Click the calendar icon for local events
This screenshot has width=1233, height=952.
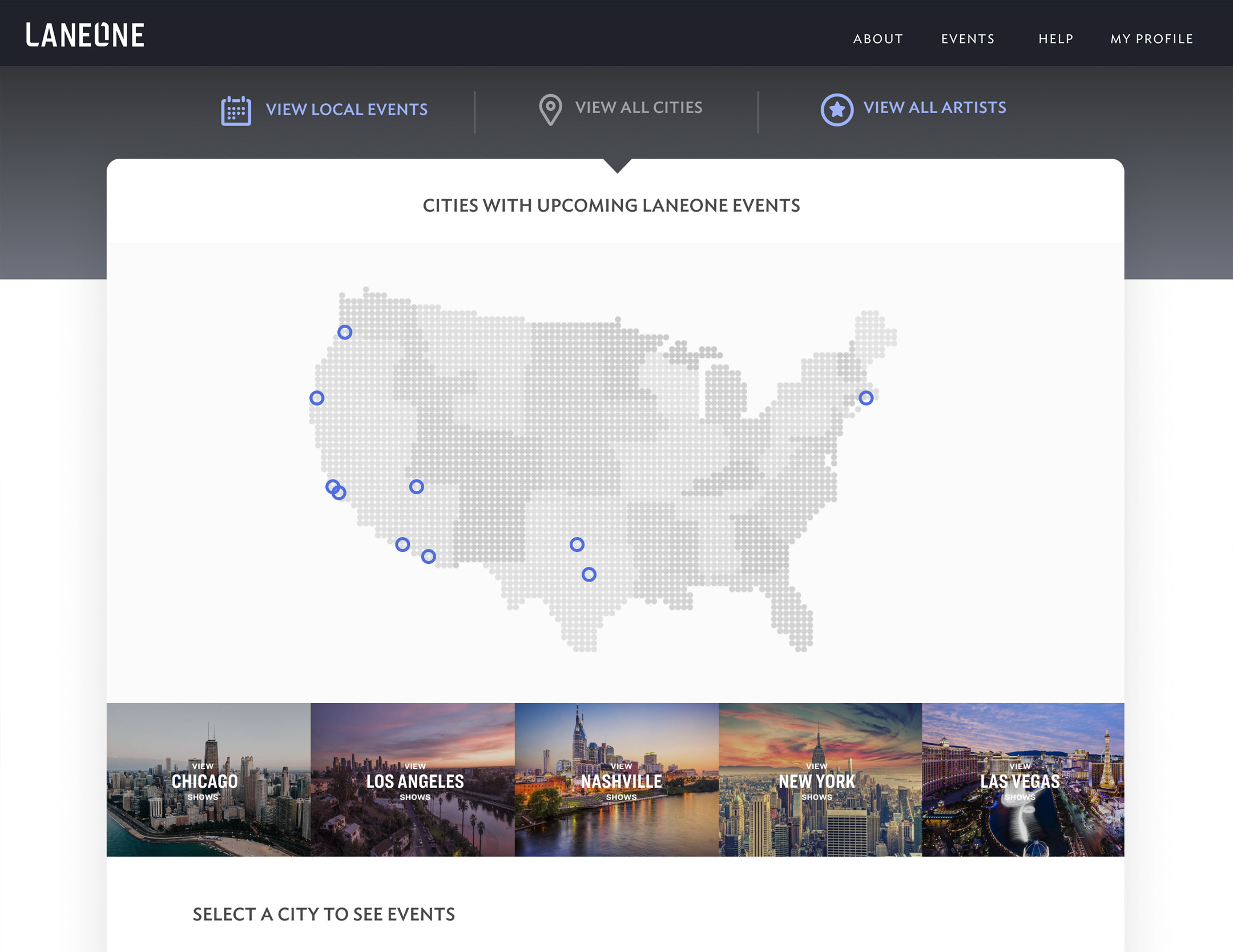pos(236,110)
